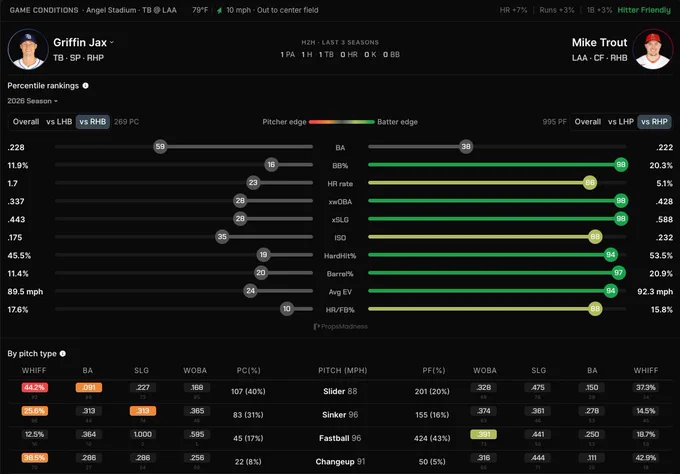Select the Sinker 96 pitch row
680x474 pixels.
pyautogui.click(x=340, y=415)
